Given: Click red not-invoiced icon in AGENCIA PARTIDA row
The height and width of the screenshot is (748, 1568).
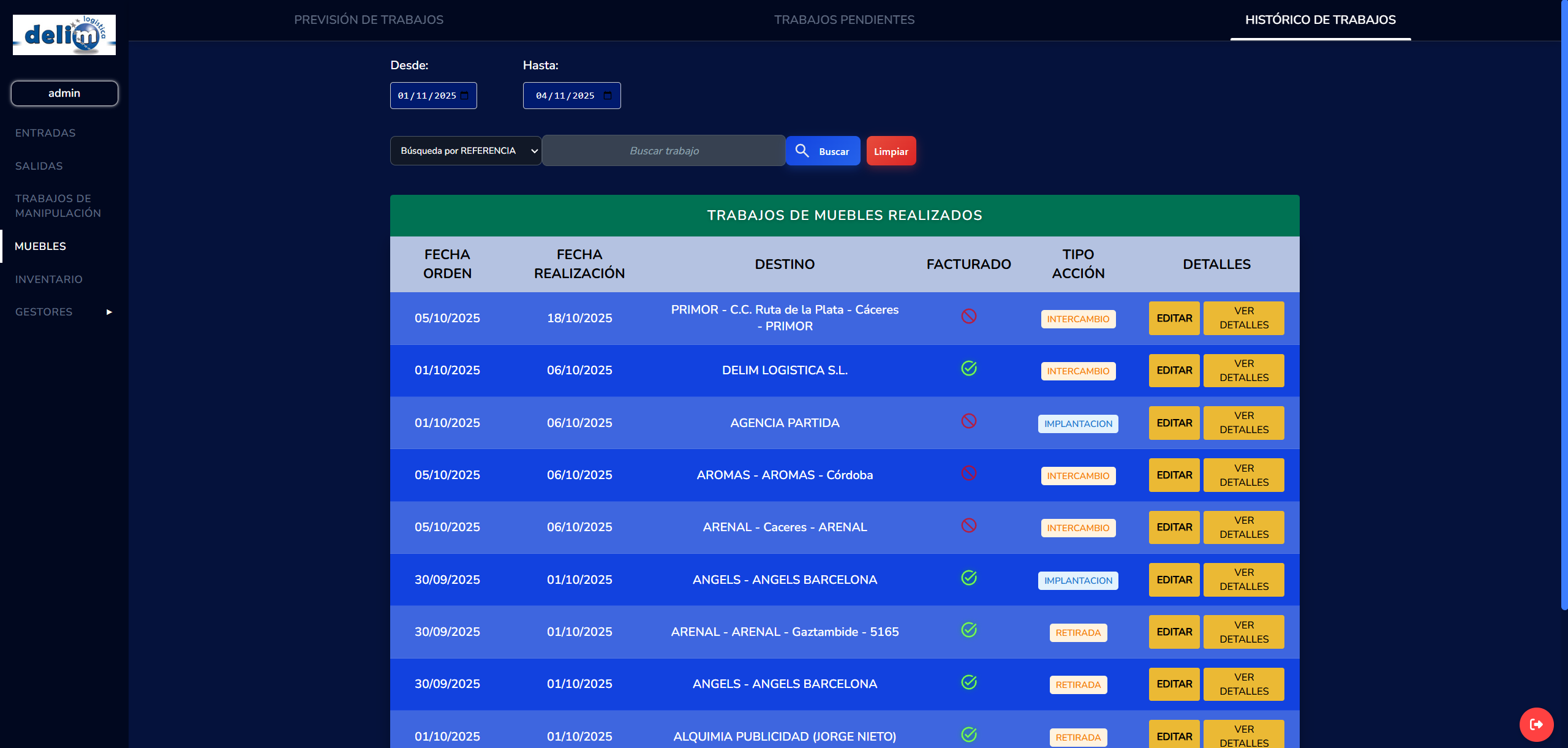Looking at the screenshot, I should pyautogui.click(x=968, y=421).
